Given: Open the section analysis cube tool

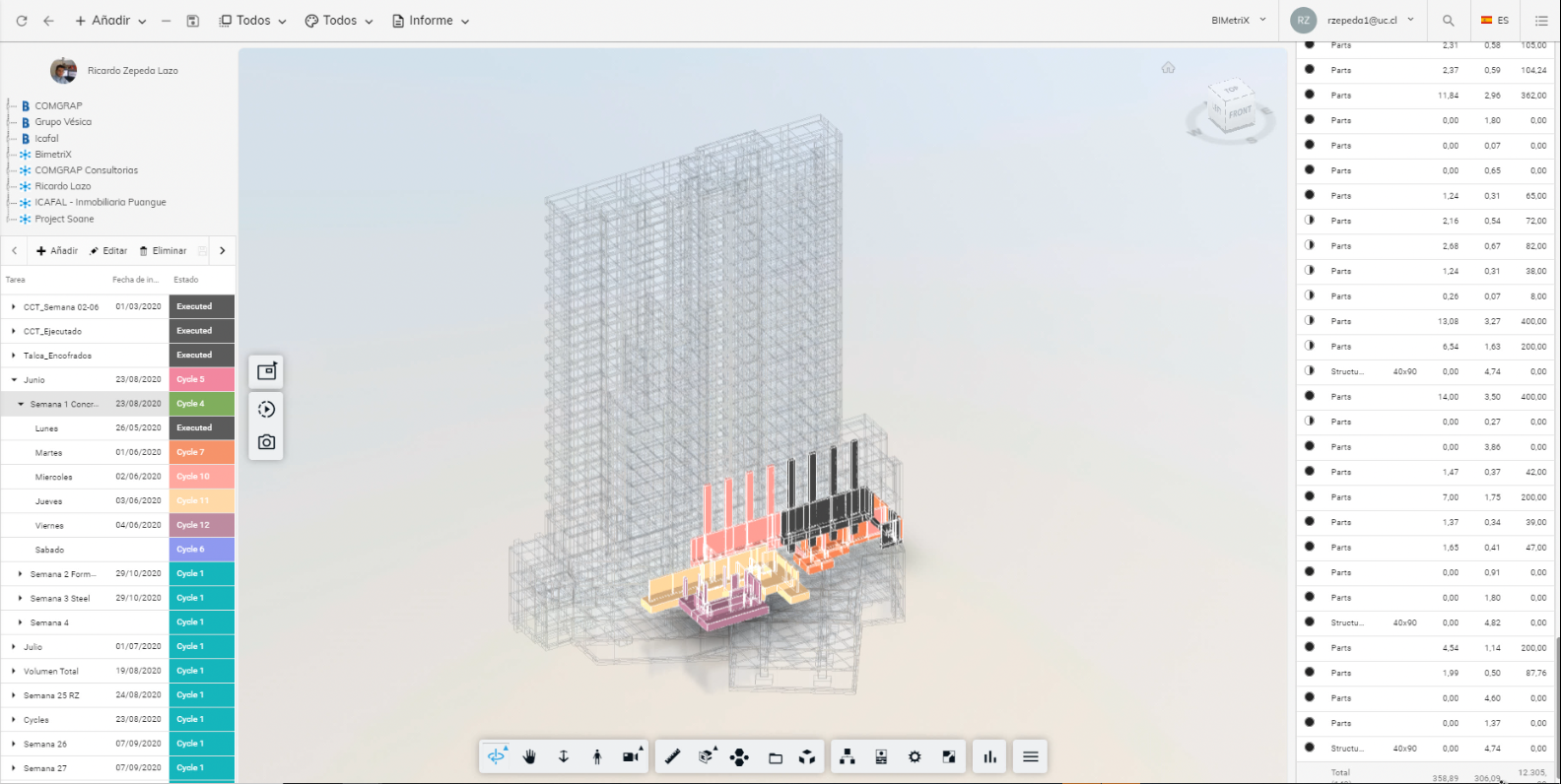Looking at the screenshot, I should pos(707,756).
